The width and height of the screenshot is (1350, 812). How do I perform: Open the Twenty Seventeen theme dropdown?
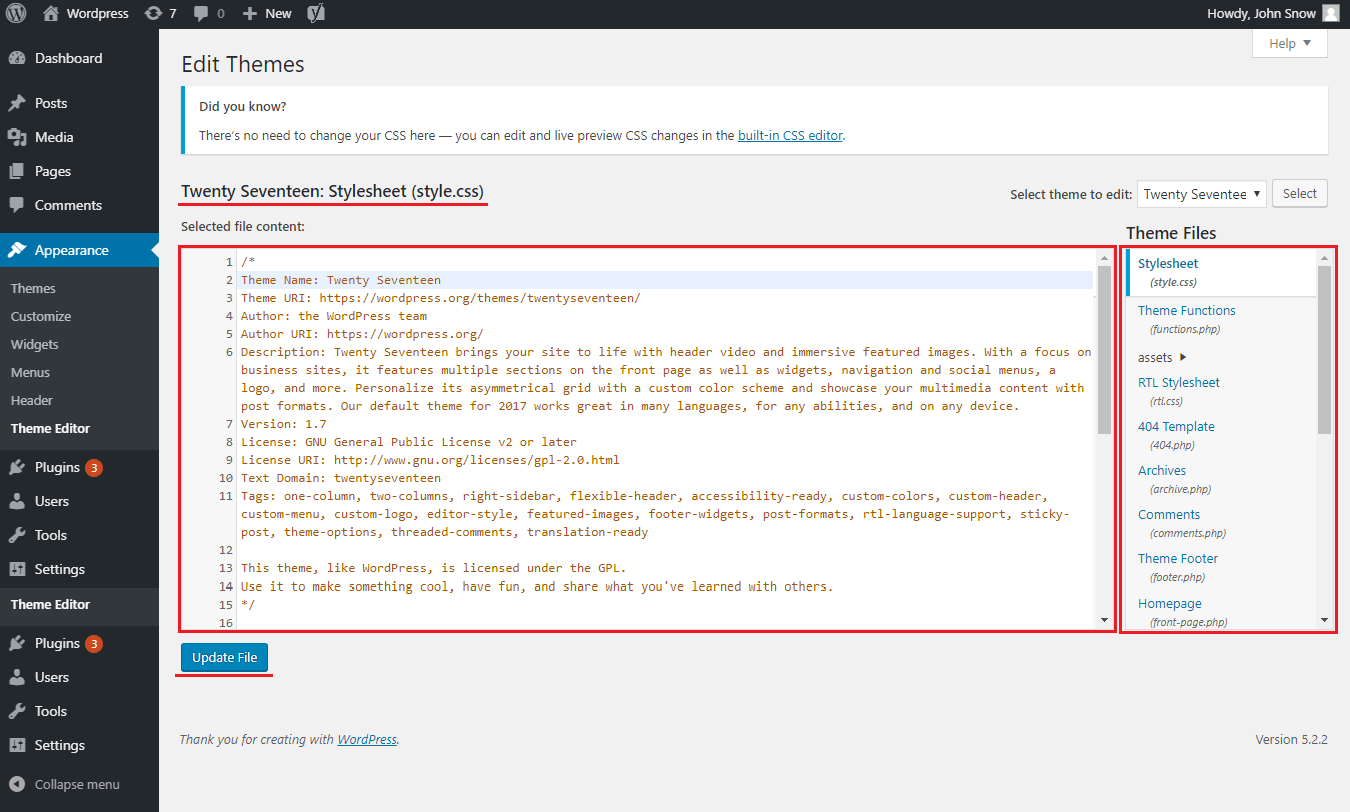point(1201,193)
